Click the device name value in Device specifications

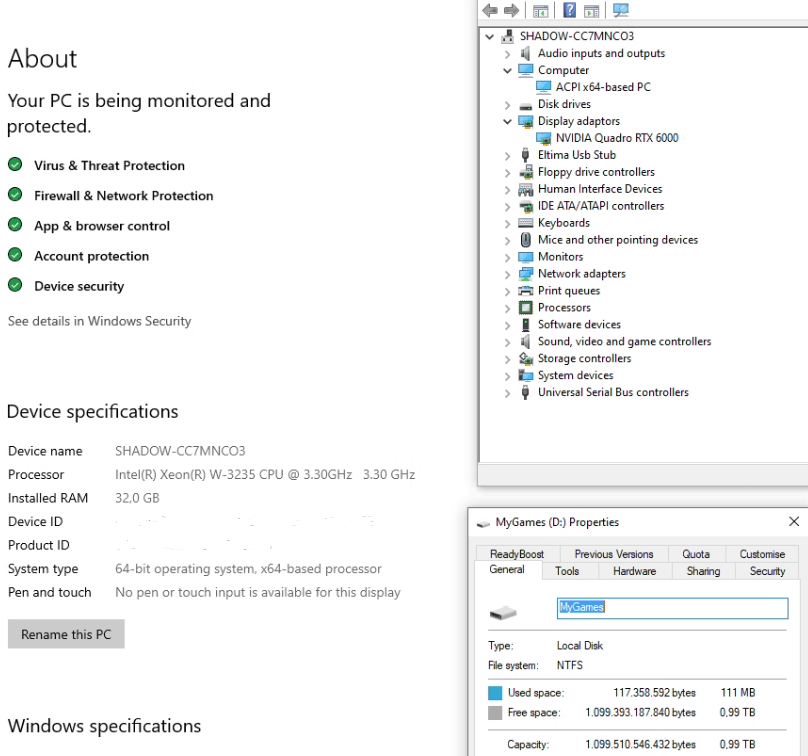(x=180, y=451)
